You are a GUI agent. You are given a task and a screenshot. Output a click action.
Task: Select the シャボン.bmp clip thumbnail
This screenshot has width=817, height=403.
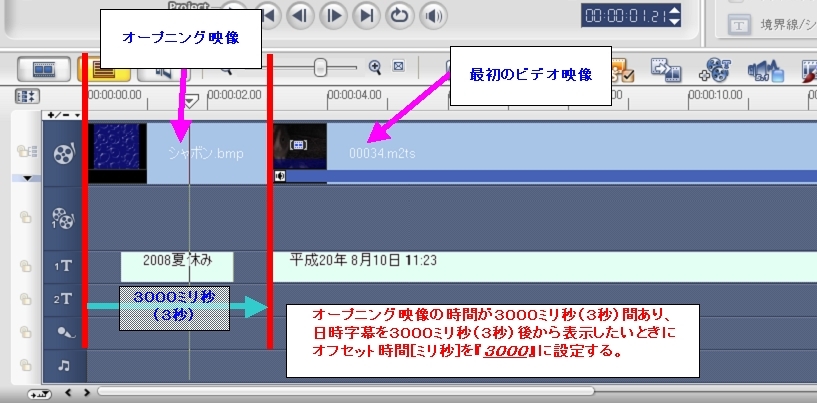tap(117, 153)
